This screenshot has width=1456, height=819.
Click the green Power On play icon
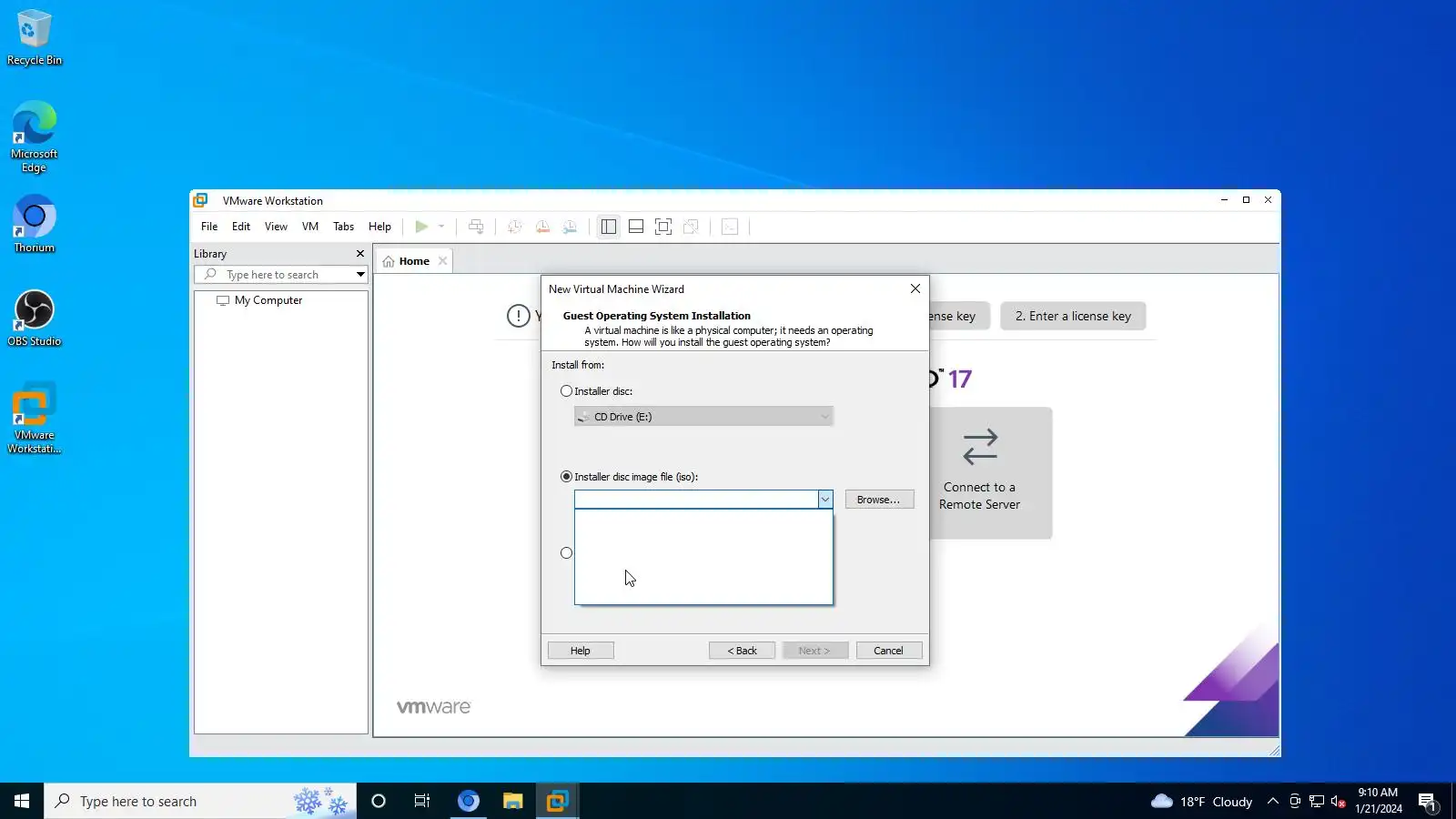pos(421,227)
